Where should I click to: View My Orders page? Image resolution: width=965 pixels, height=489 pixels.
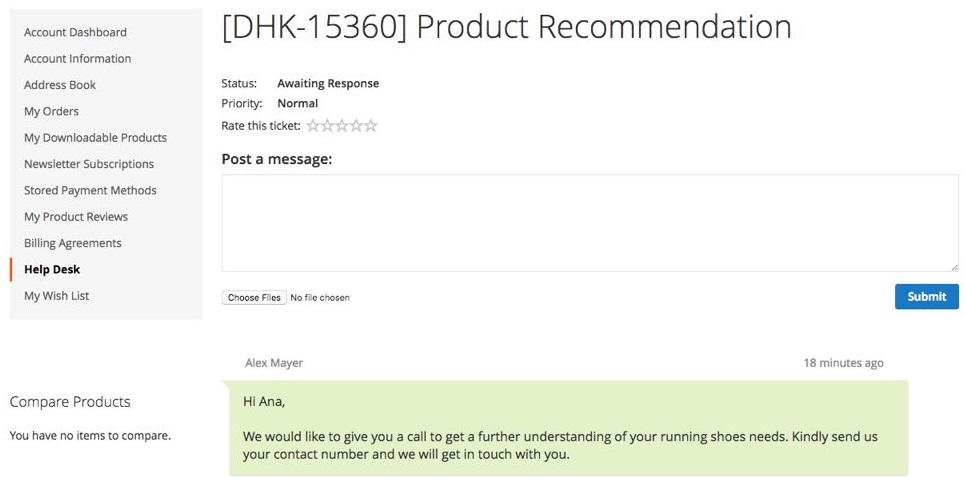click(51, 111)
